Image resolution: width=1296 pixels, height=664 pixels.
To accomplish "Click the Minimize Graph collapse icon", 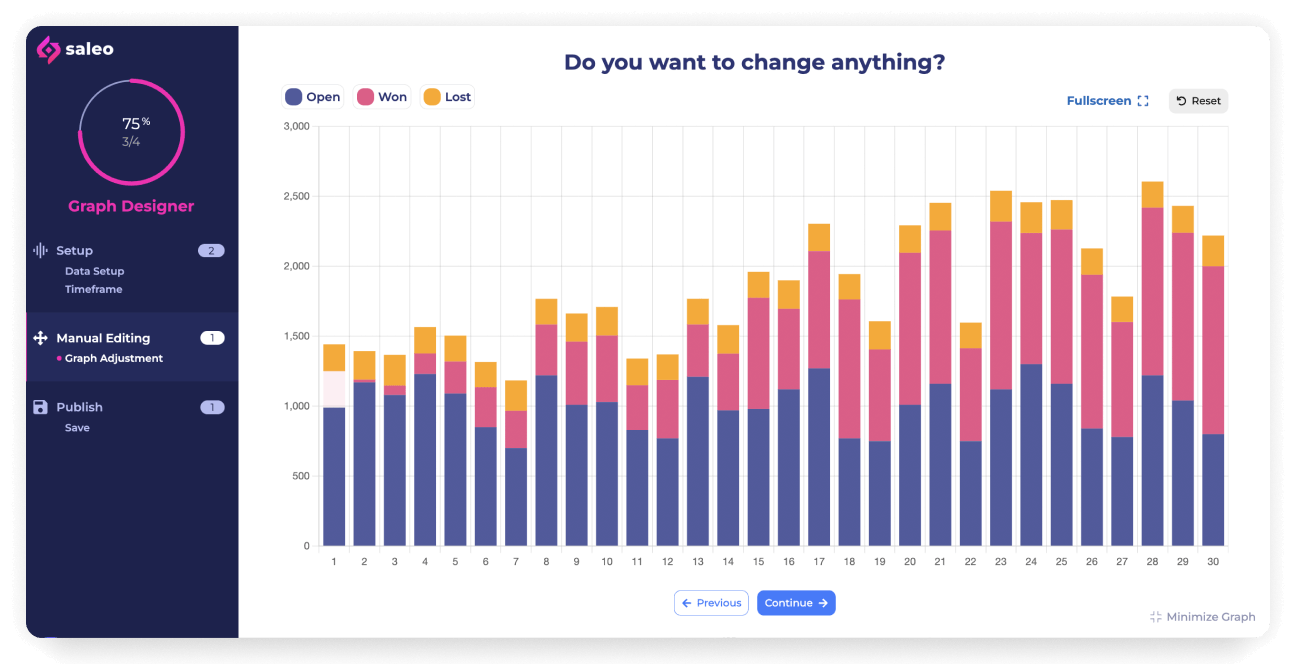I will click(x=1156, y=617).
